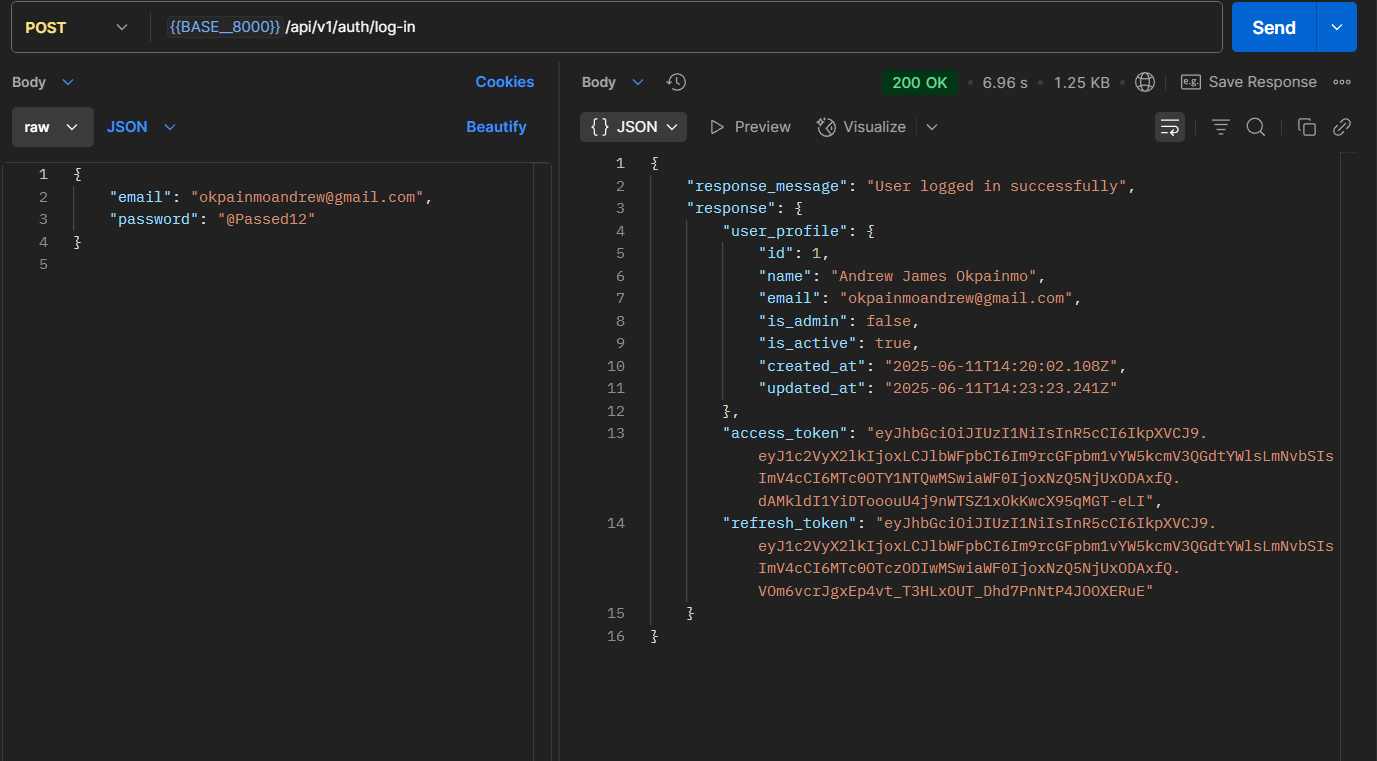The width and height of the screenshot is (1377, 761).
Task: Click the name "Andrew James Okpainmo"
Action: click(936, 276)
